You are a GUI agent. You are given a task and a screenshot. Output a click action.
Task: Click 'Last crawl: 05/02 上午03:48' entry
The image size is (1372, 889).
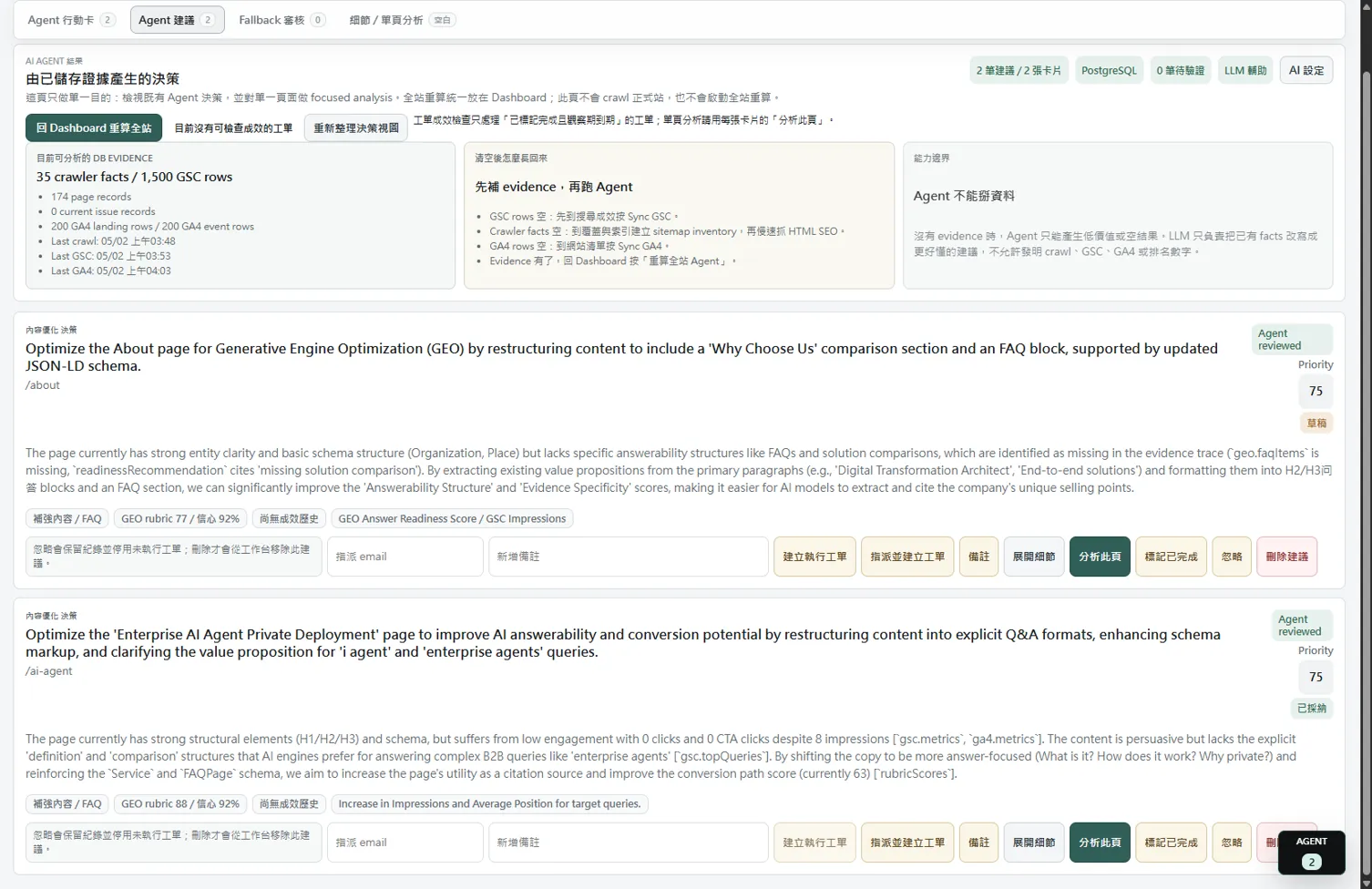(113, 241)
